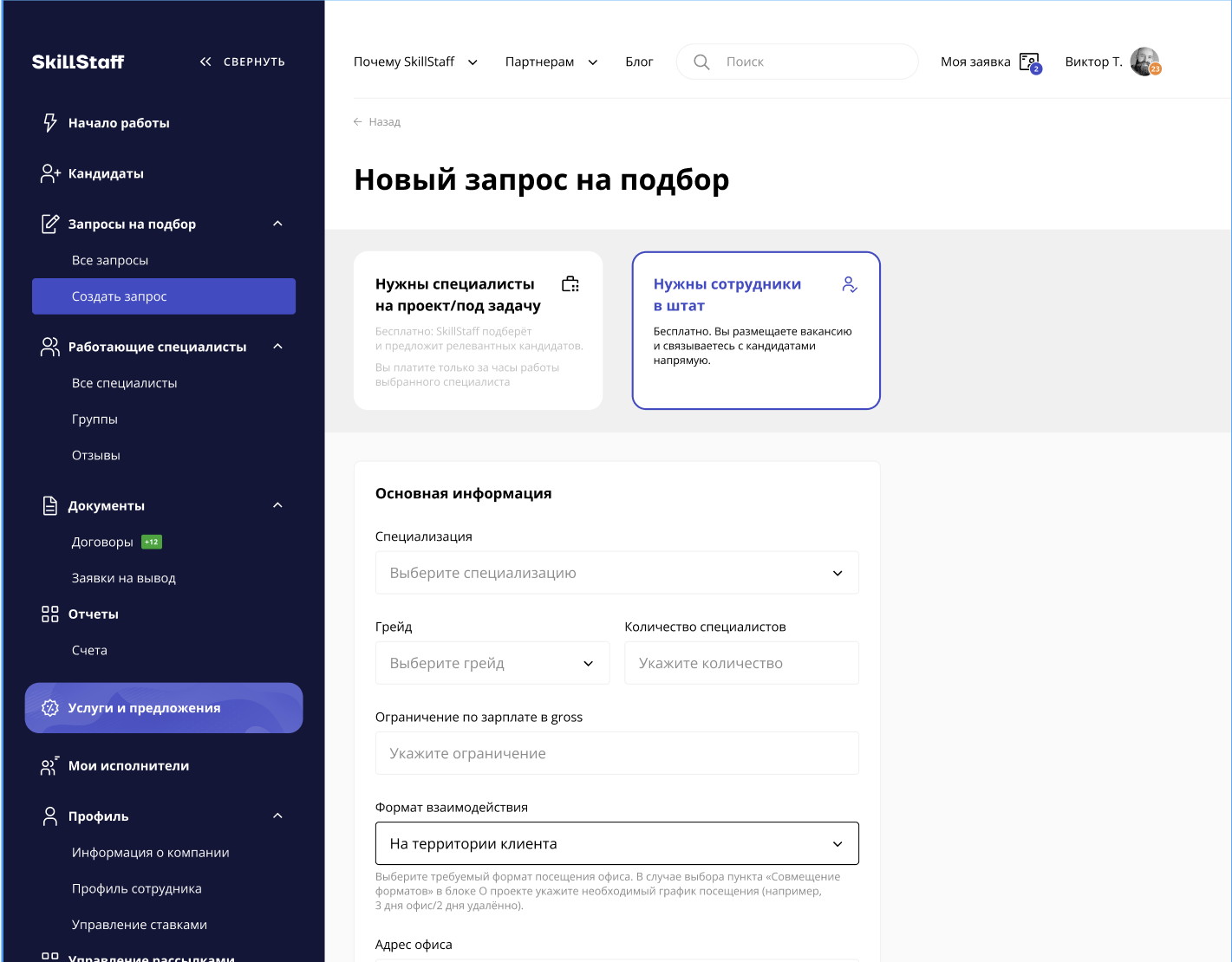Viewport: 1232px width, 962px height.
Task: Click the SkillStaff logo
Action: [78, 62]
